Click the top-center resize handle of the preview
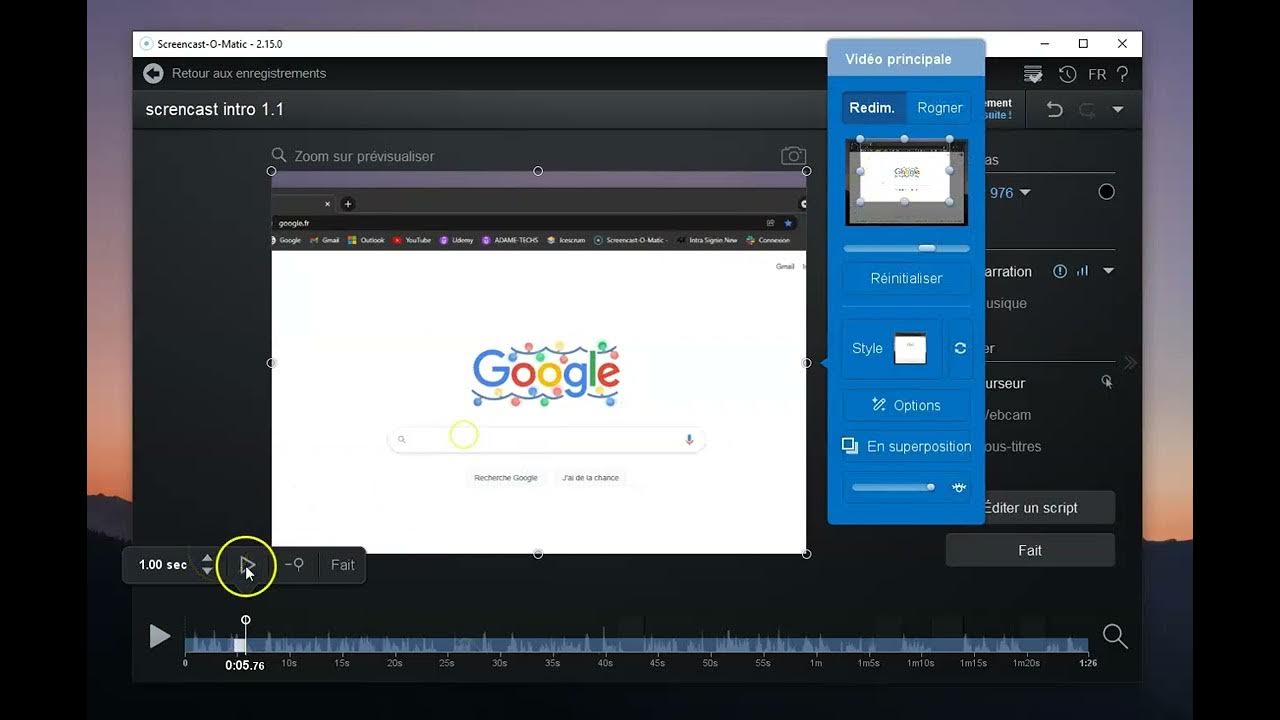This screenshot has width=1280, height=720. 538,171
